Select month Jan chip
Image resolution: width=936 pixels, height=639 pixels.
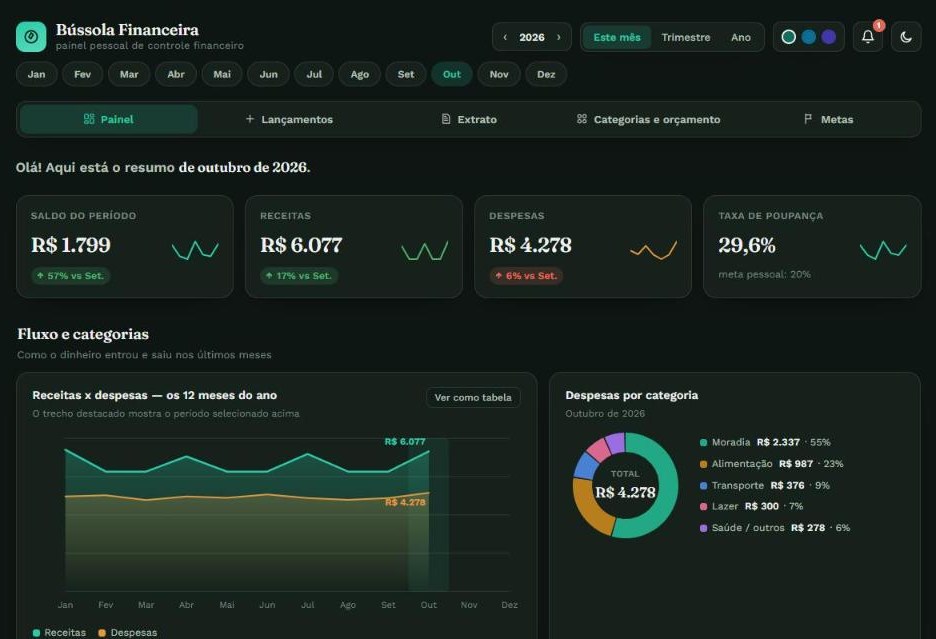click(x=36, y=74)
